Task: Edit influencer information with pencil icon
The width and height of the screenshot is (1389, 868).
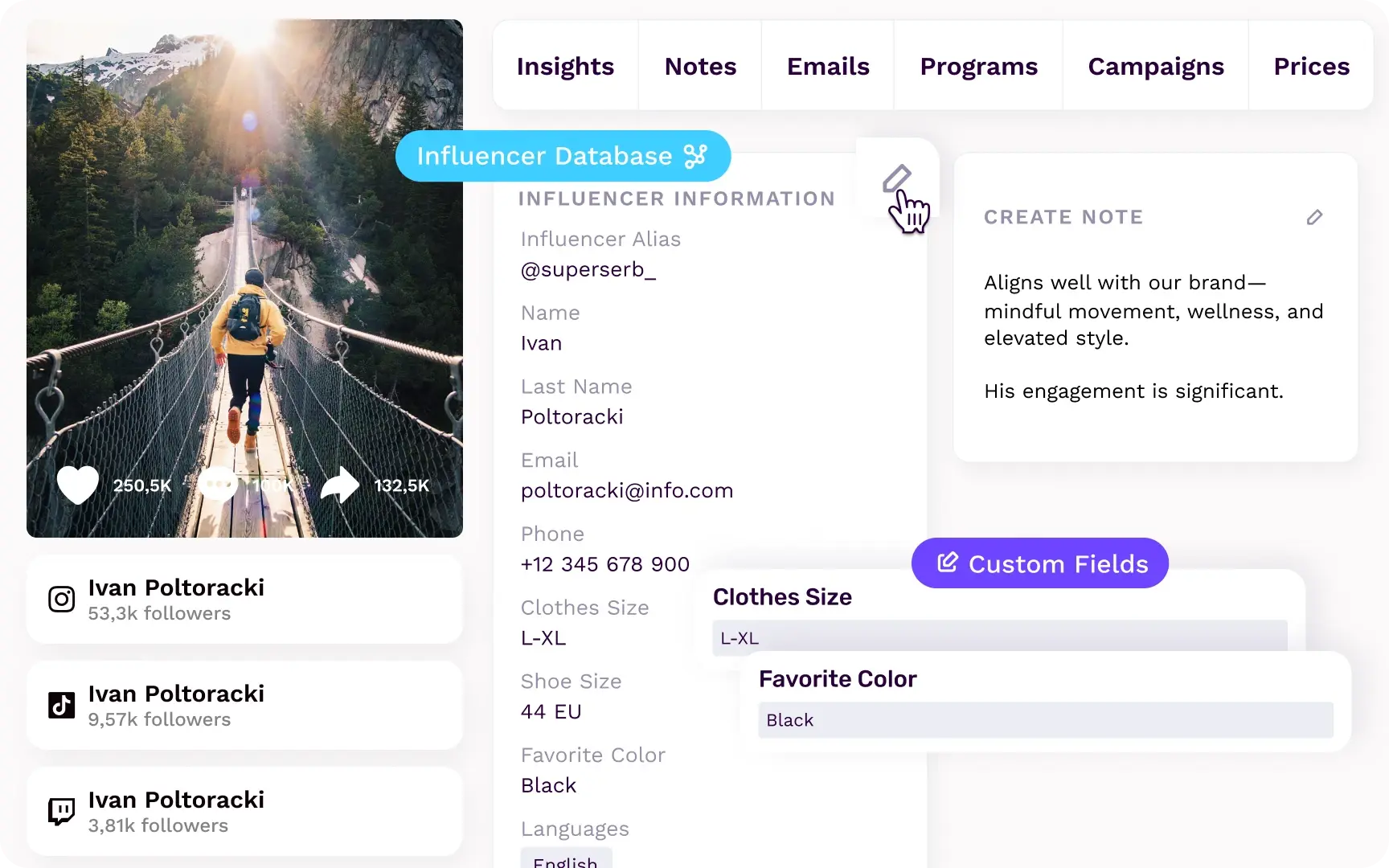Action: click(x=896, y=178)
